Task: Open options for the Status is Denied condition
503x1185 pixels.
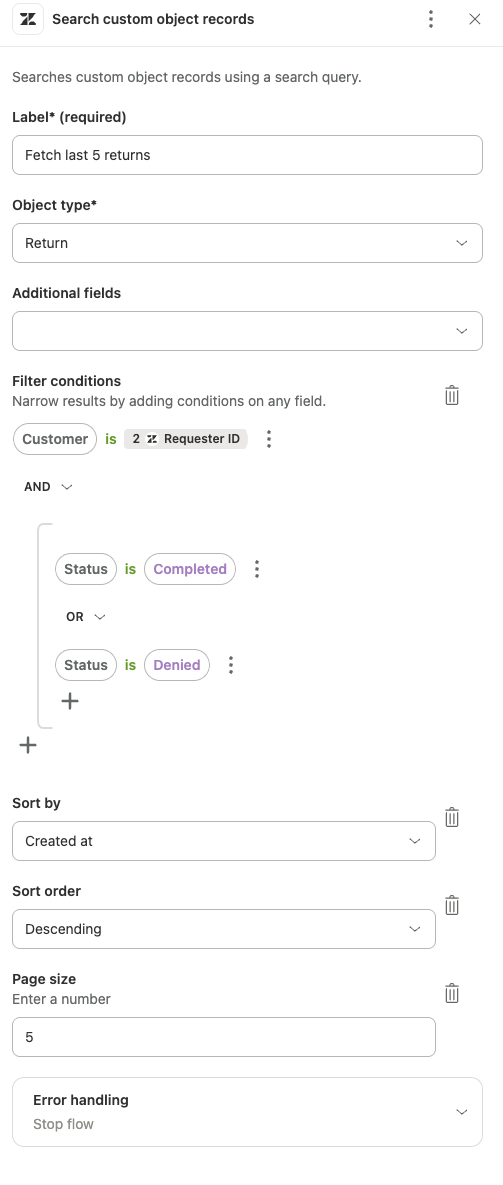Action: tap(231, 665)
